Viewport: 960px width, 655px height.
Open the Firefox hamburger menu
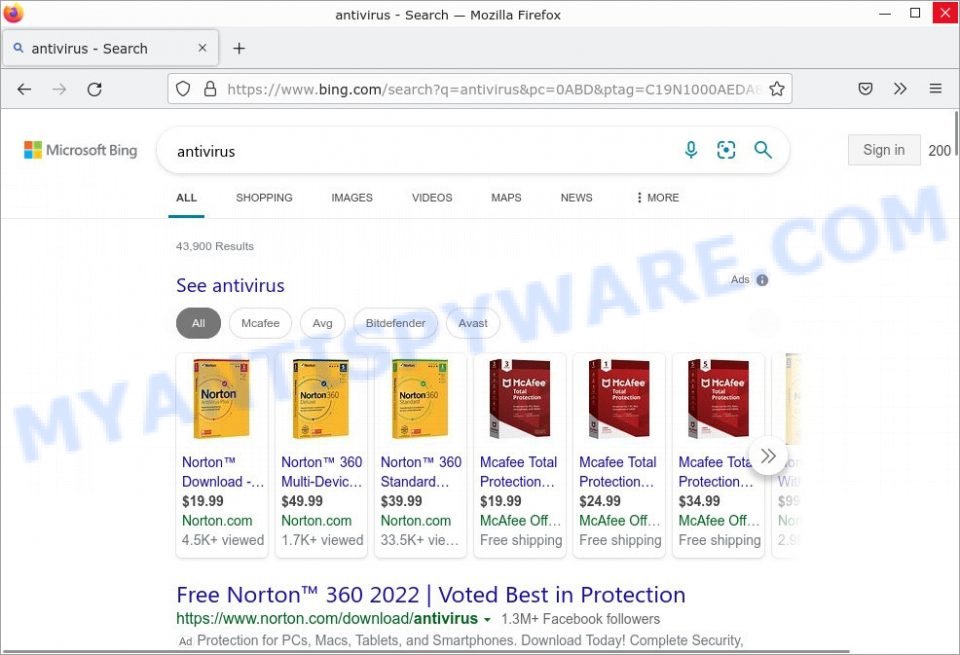tap(936, 89)
